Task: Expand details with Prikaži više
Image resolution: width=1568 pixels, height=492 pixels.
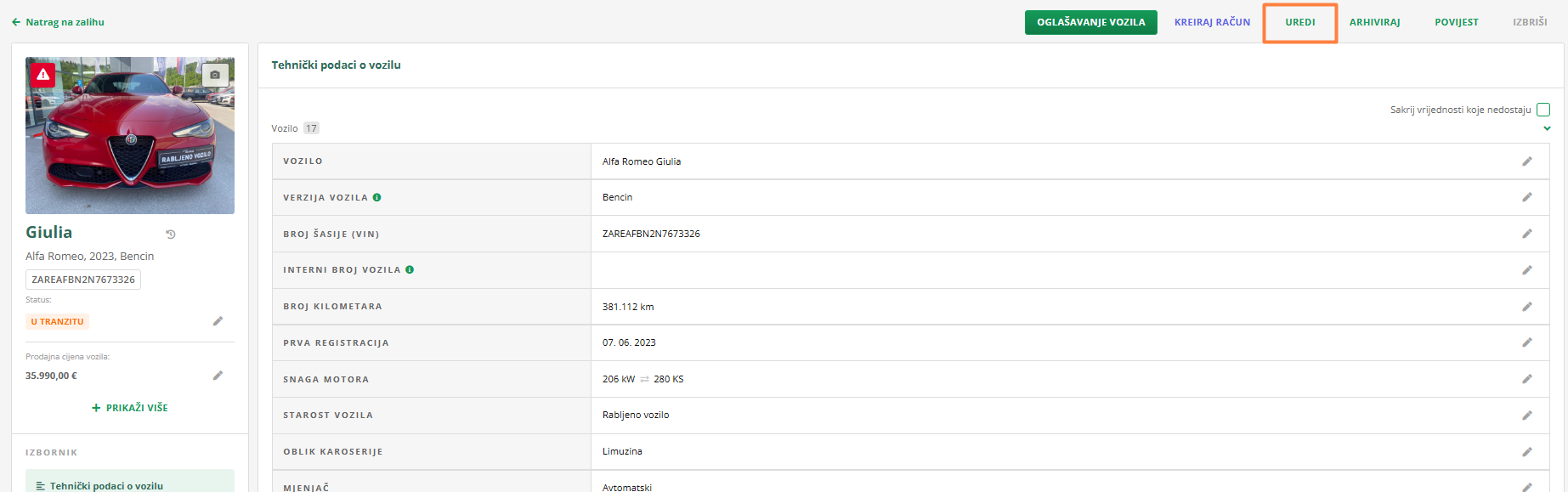Action: (x=130, y=408)
